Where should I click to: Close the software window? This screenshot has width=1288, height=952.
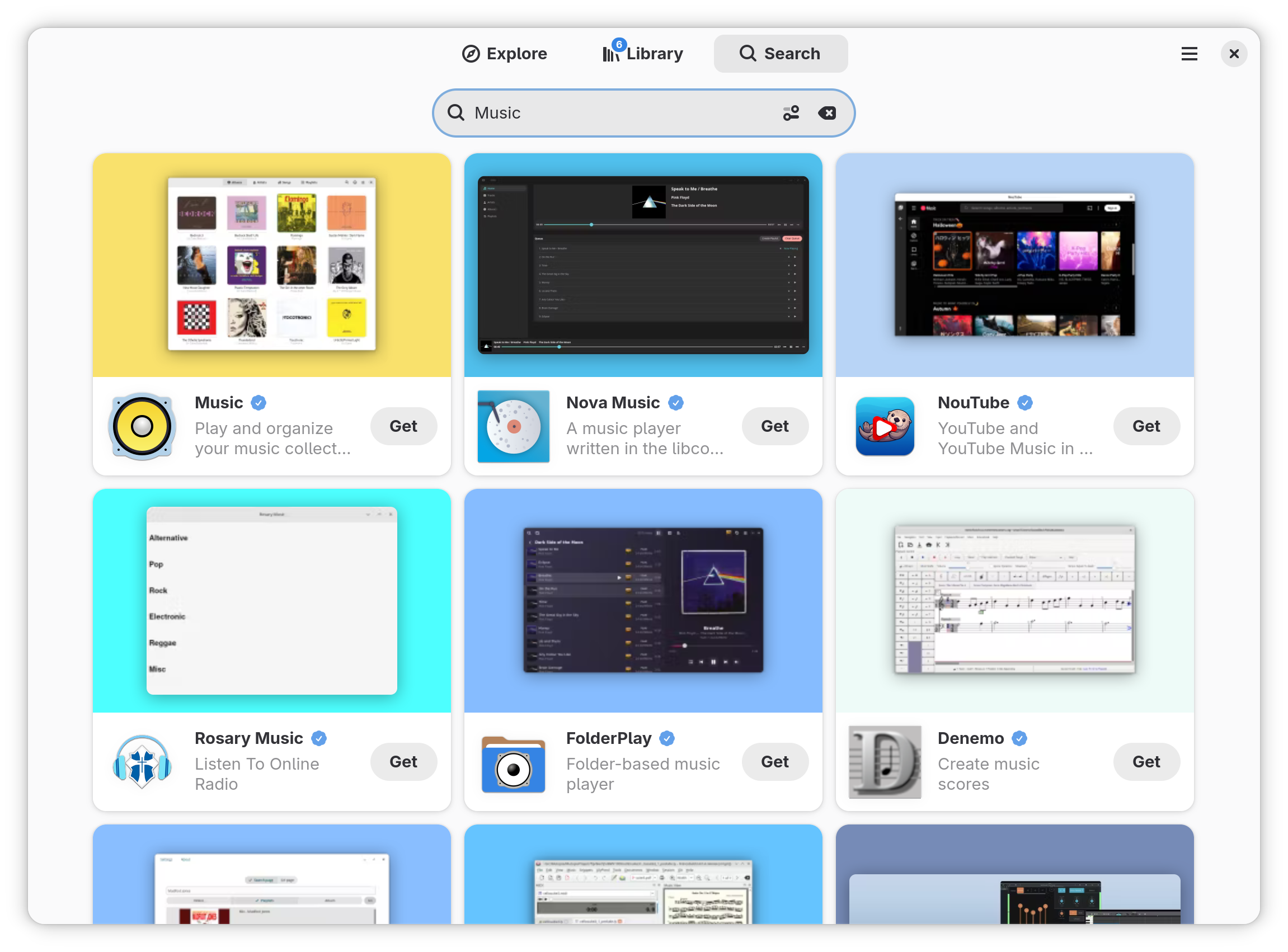(x=1233, y=54)
